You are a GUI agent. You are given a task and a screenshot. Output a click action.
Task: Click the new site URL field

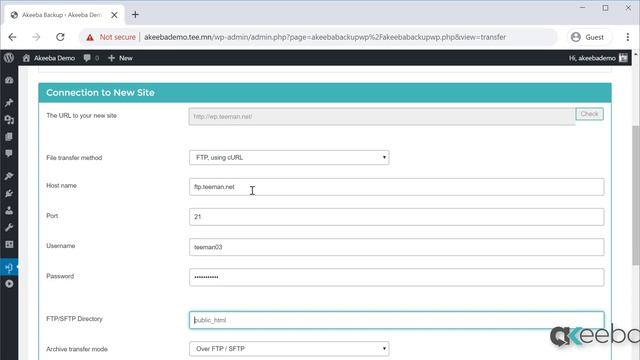tap(382, 116)
